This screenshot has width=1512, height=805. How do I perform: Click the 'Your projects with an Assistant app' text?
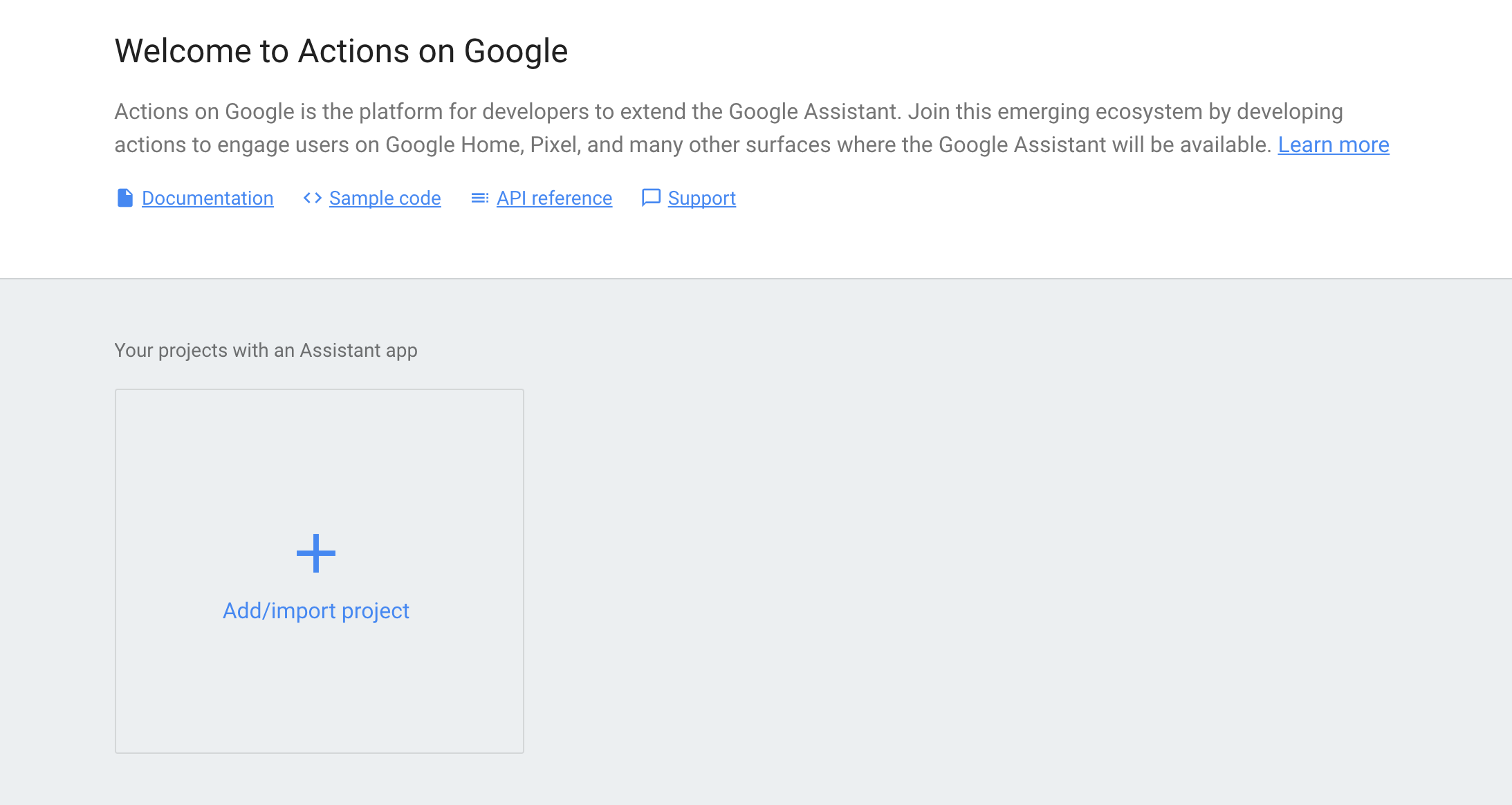pyautogui.click(x=266, y=351)
